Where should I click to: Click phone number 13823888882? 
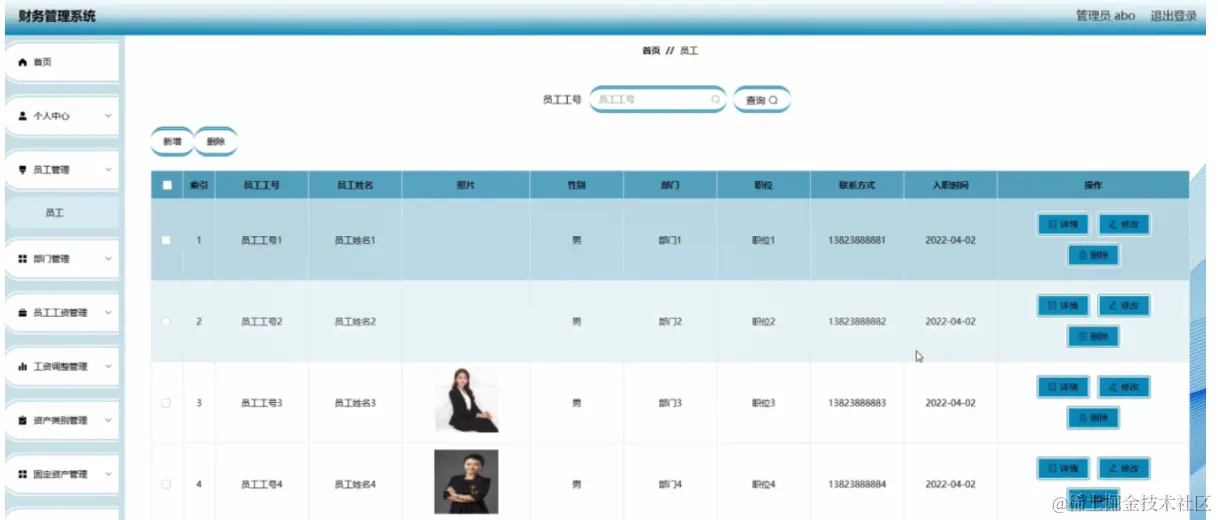pos(857,322)
